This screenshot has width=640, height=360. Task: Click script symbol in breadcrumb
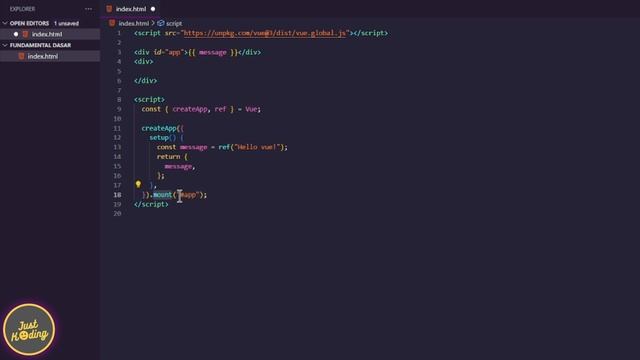pyautogui.click(x=174, y=24)
